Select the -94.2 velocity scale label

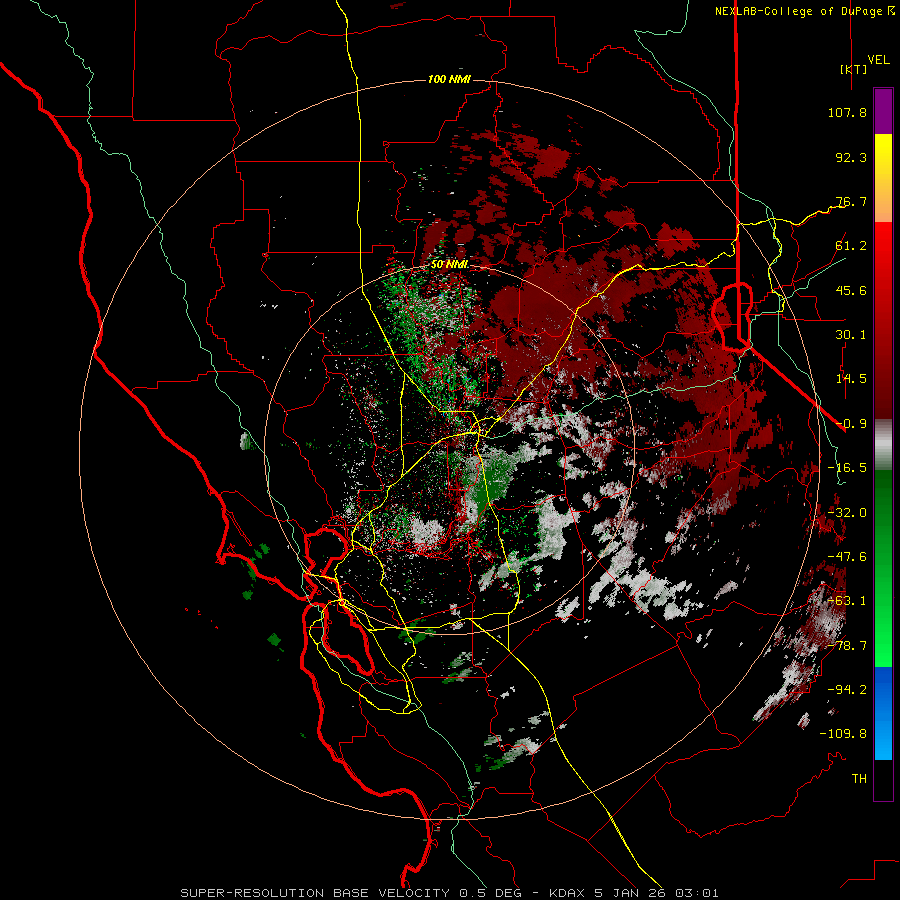[847, 690]
